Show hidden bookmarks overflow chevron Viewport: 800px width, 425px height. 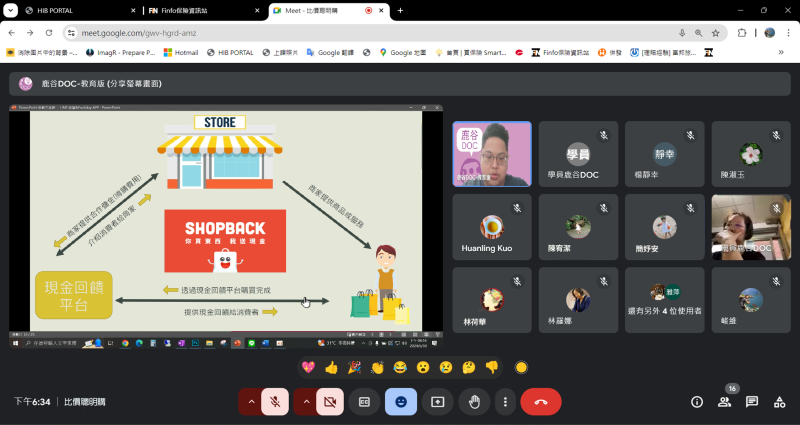coord(781,52)
